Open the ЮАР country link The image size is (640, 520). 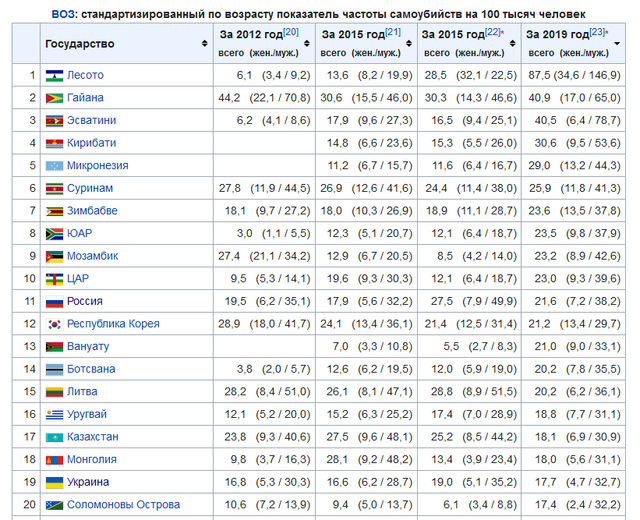(80, 233)
